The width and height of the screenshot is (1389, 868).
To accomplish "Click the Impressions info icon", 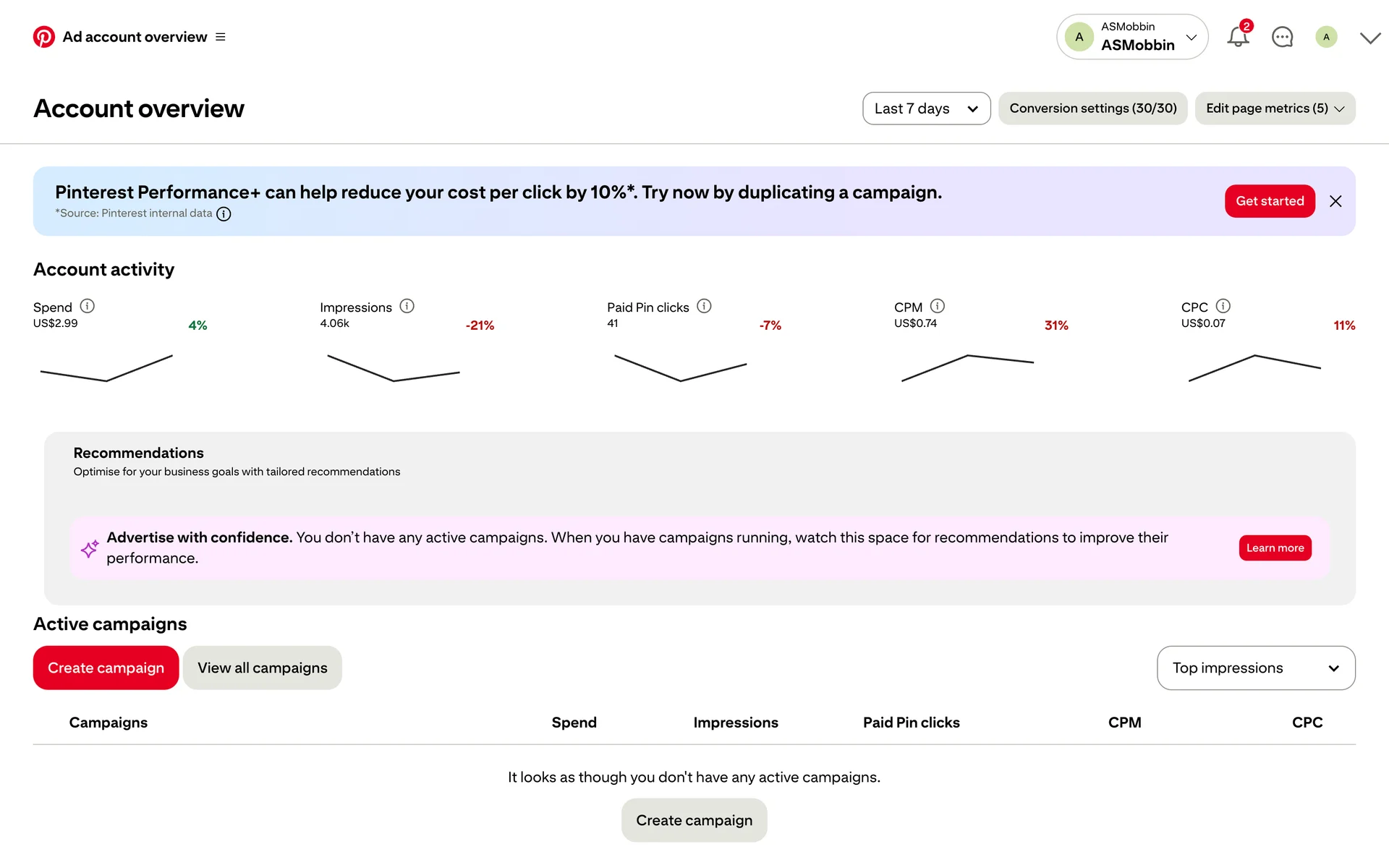I will 407,306.
